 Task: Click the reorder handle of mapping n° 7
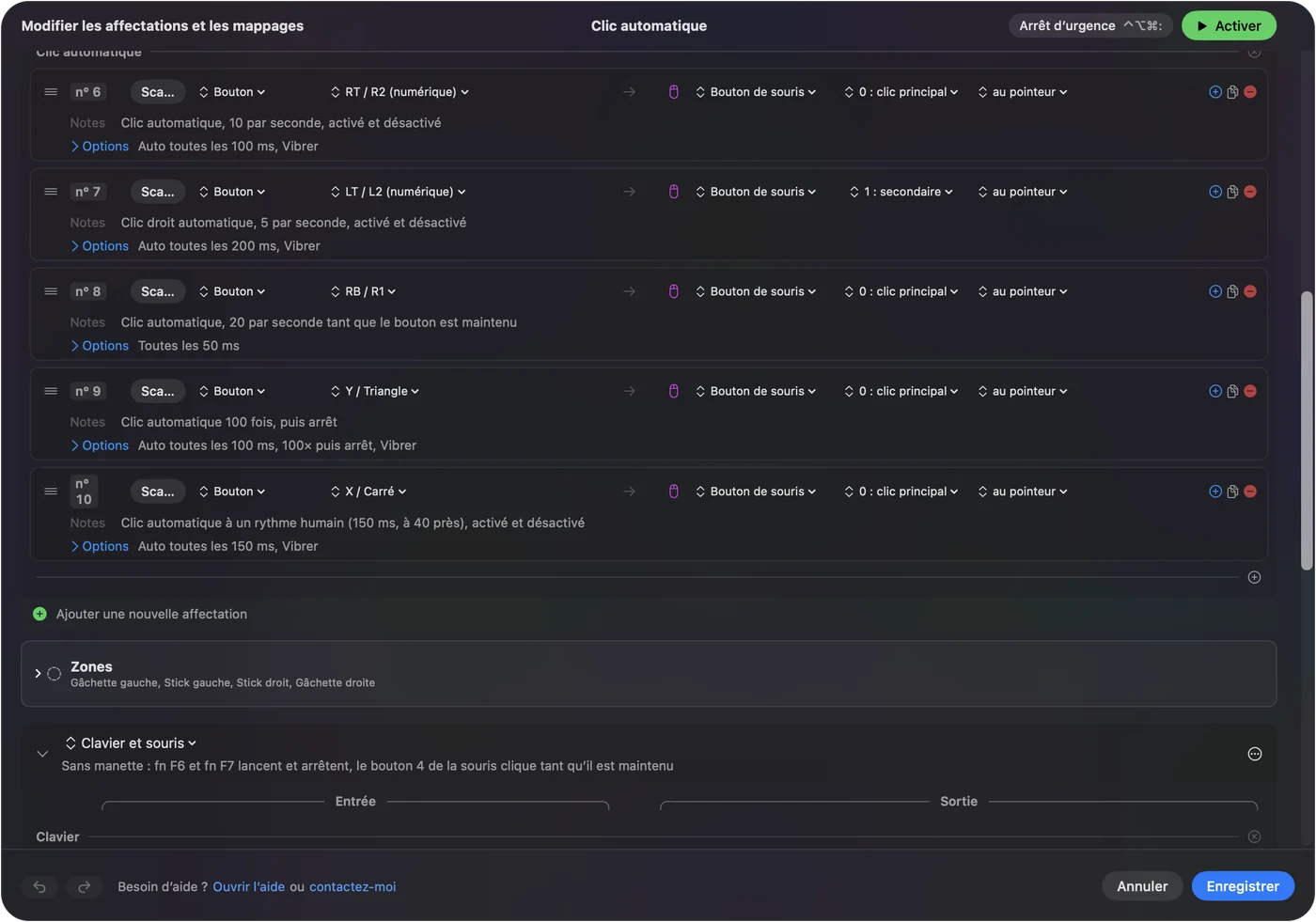(51, 192)
